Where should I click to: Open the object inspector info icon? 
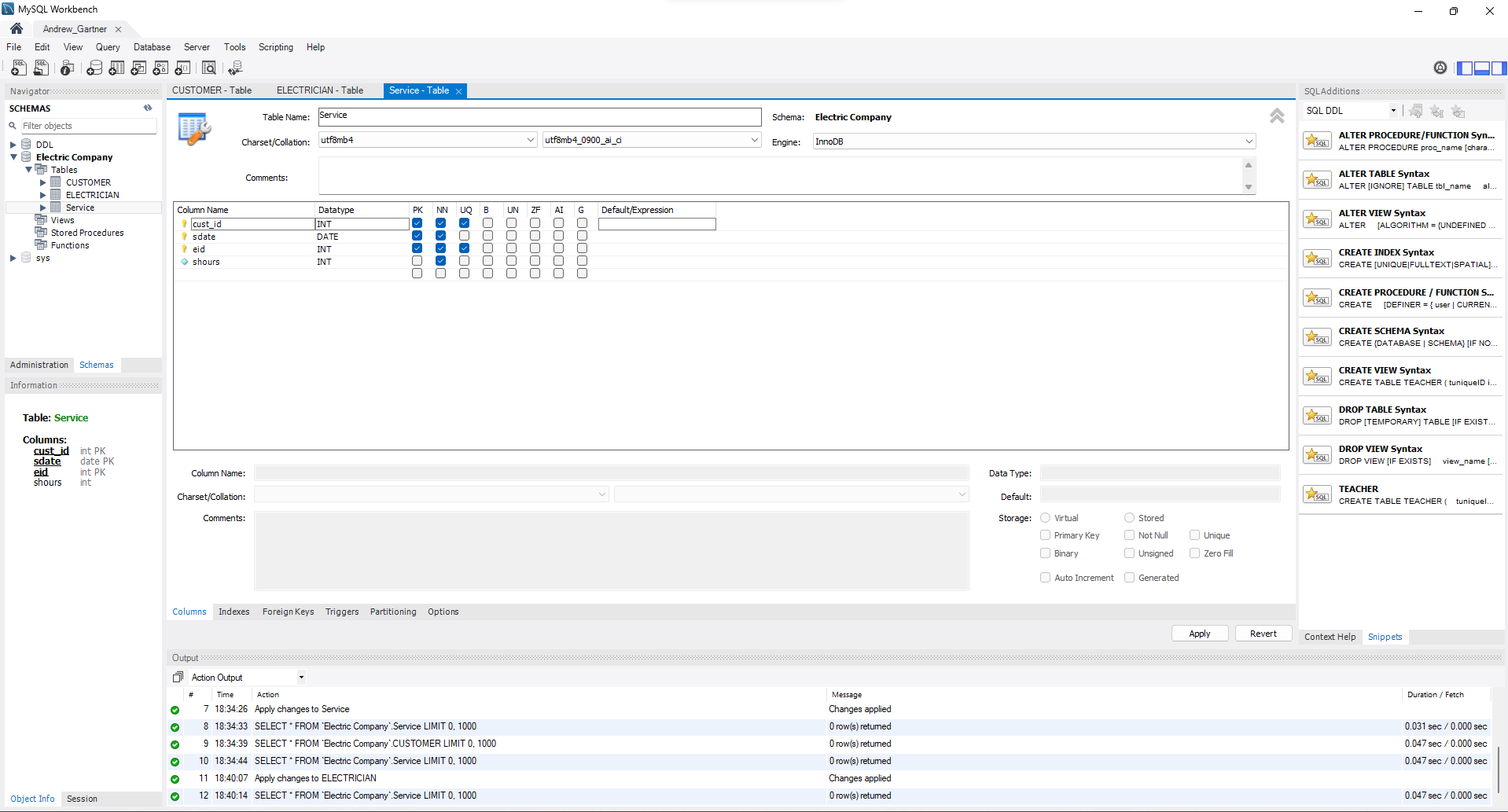point(68,68)
